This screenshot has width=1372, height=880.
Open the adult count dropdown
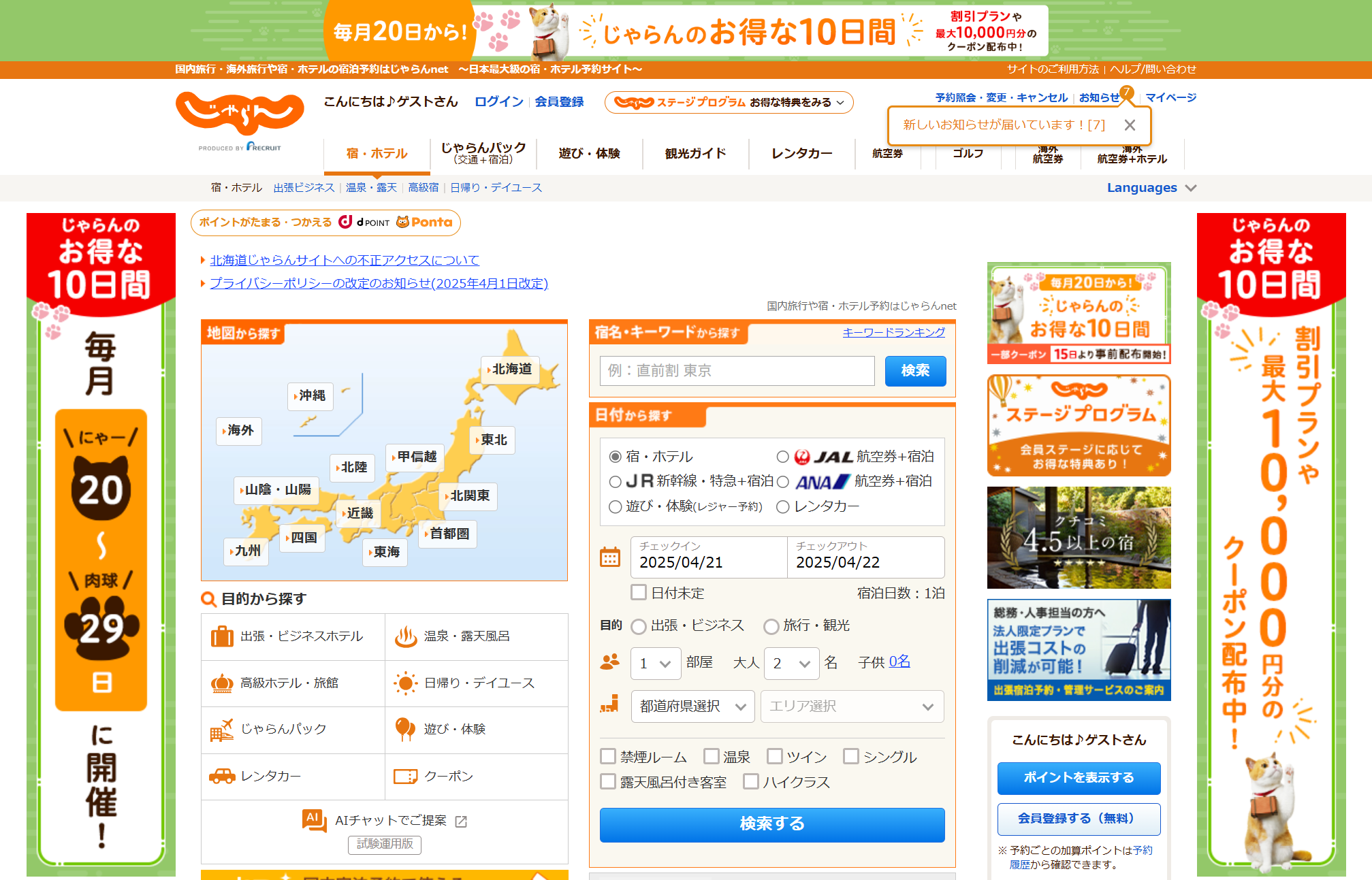click(793, 663)
